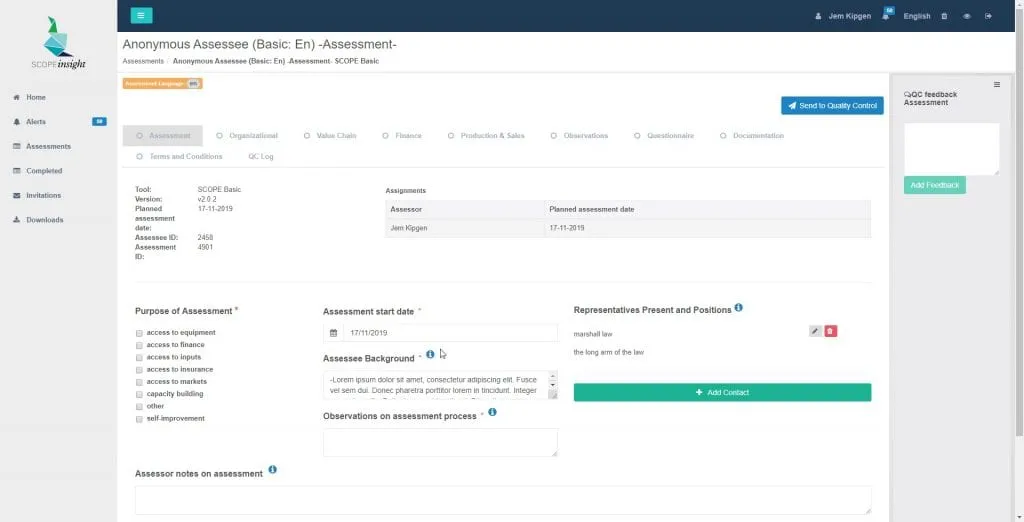Switch to the Value Chain tab
The height and width of the screenshot is (522, 1024).
[330, 136]
